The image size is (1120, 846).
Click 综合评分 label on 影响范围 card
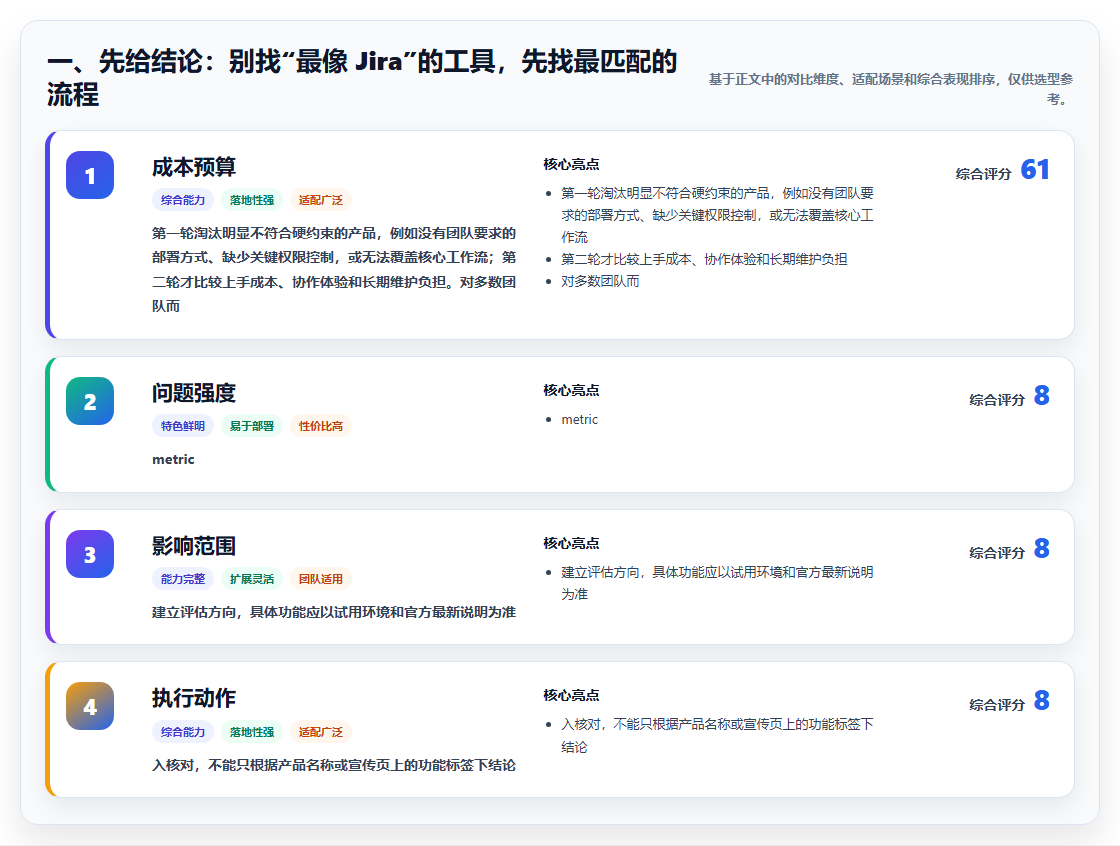pos(997,552)
